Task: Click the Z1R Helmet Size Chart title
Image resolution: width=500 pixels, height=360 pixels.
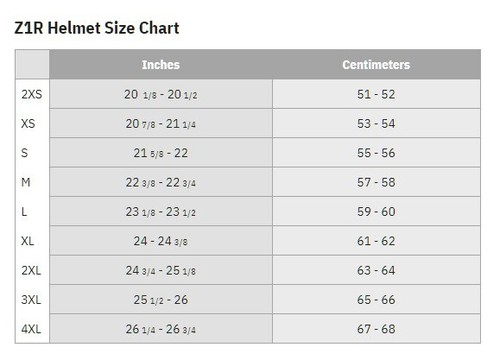Action: click(97, 28)
